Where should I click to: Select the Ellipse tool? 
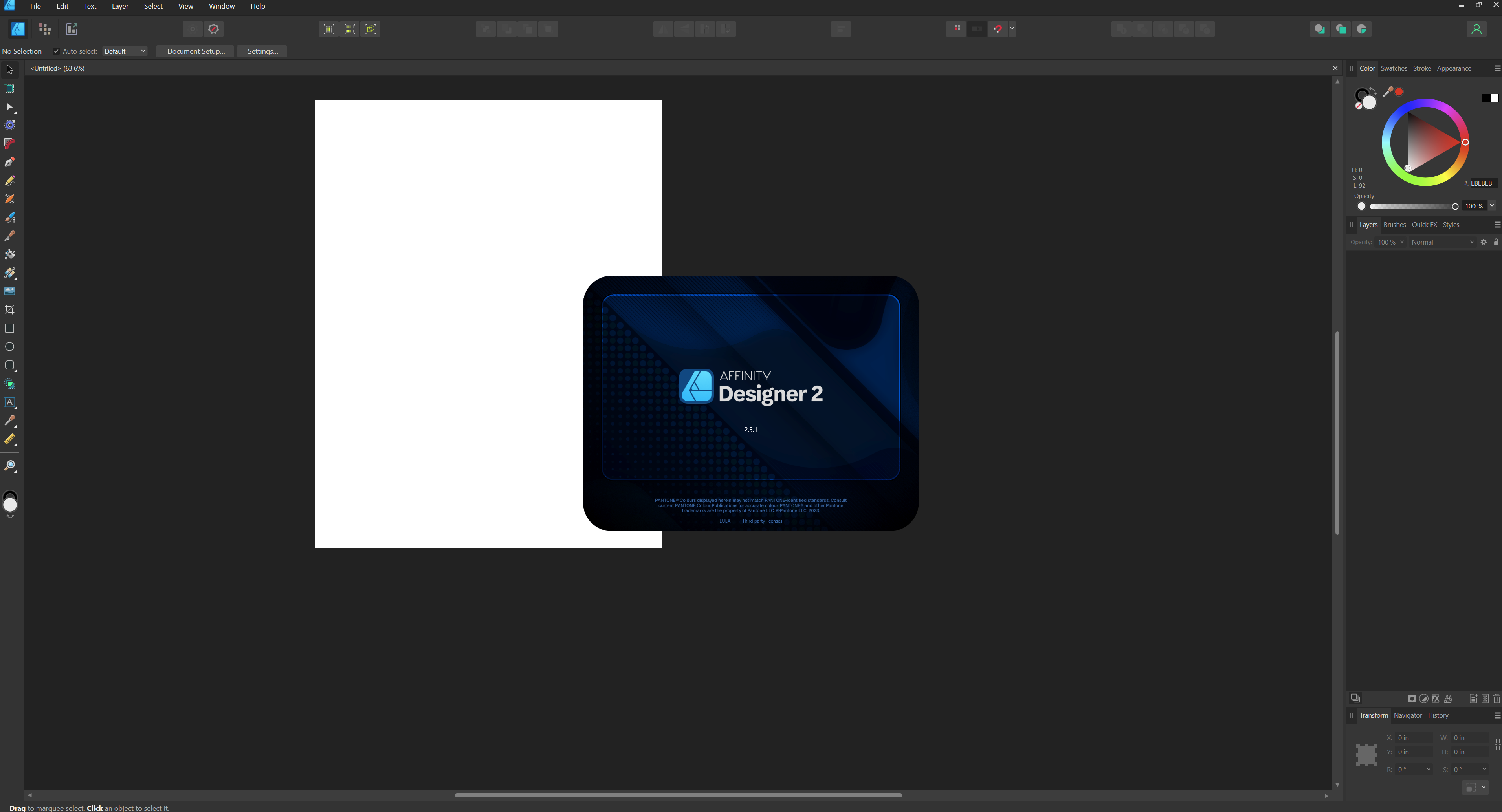pos(9,347)
